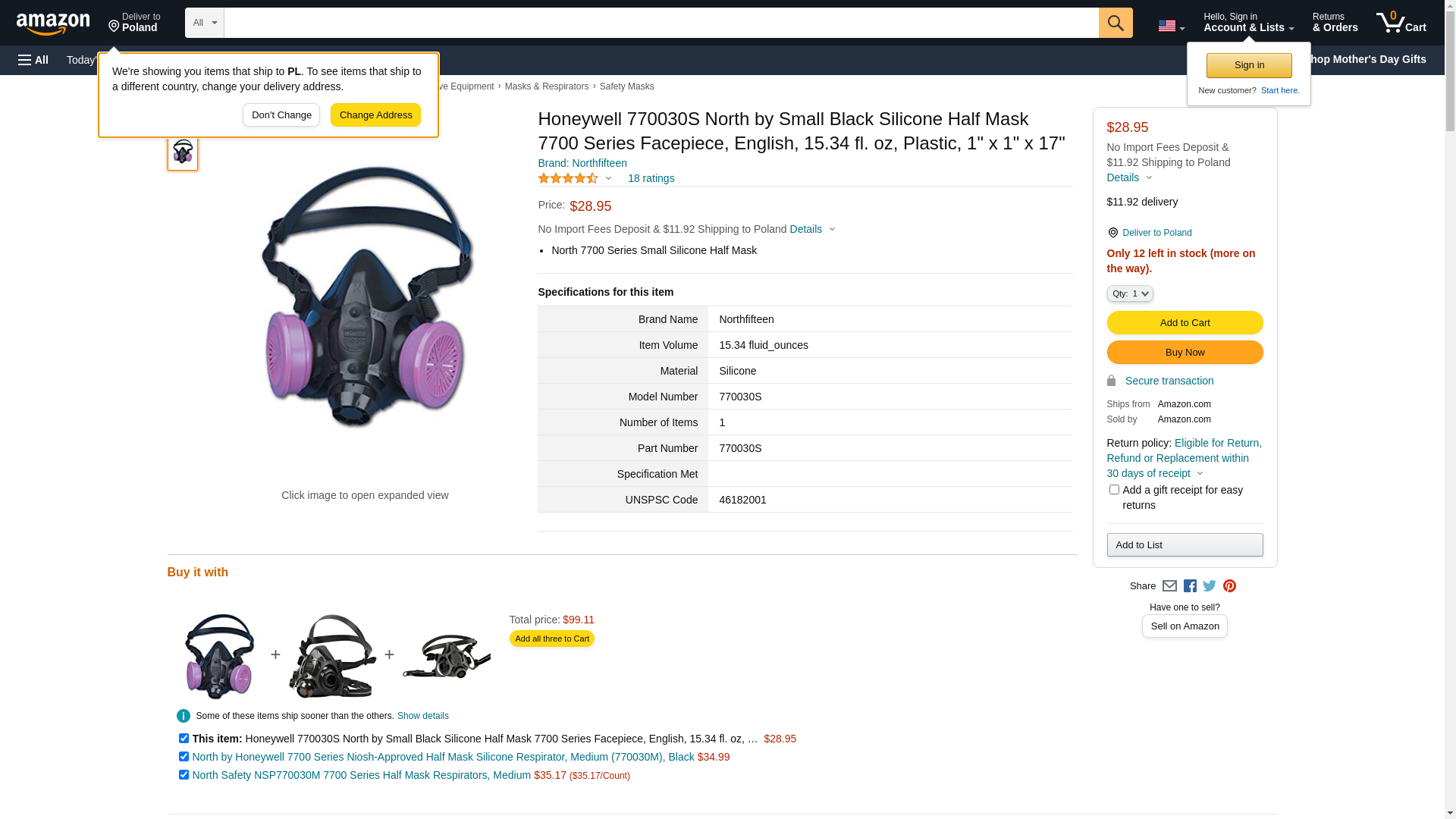Click the search magnifier icon button
This screenshot has height=819, width=1456.
pyautogui.click(x=1116, y=23)
